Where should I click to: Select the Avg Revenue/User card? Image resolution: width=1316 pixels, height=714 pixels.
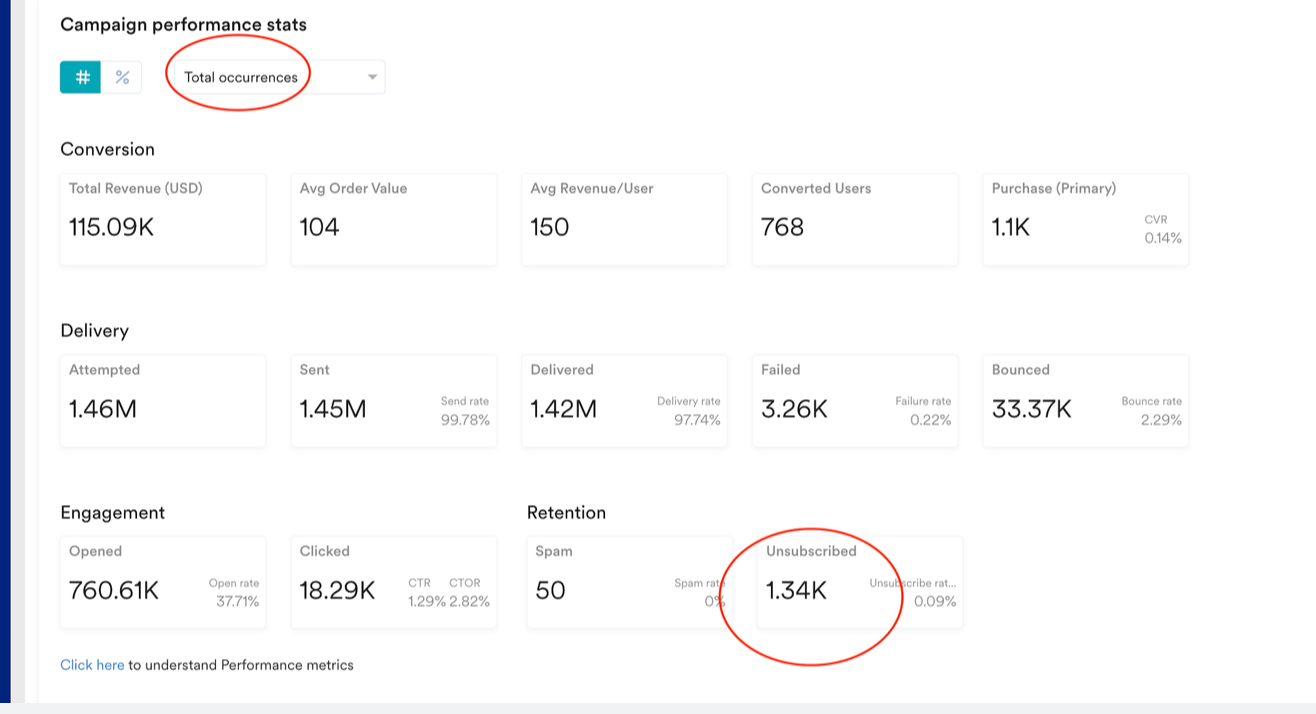click(x=624, y=219)
